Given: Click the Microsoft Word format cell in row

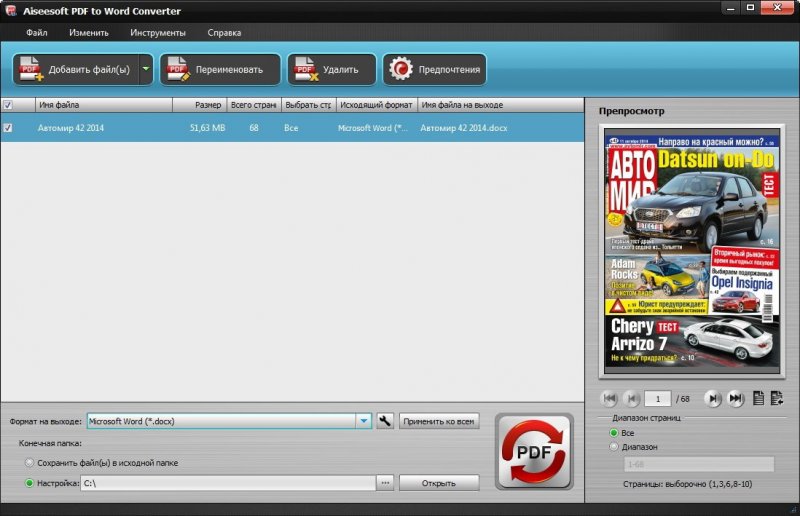Looking at the screenshot, I should point(373,128).
